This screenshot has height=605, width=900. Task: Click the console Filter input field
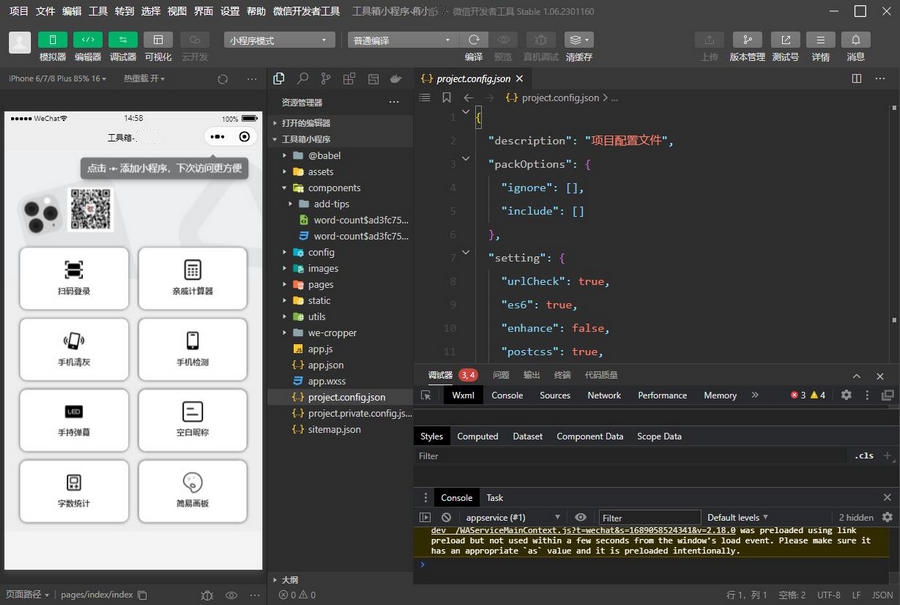(650, 518)
